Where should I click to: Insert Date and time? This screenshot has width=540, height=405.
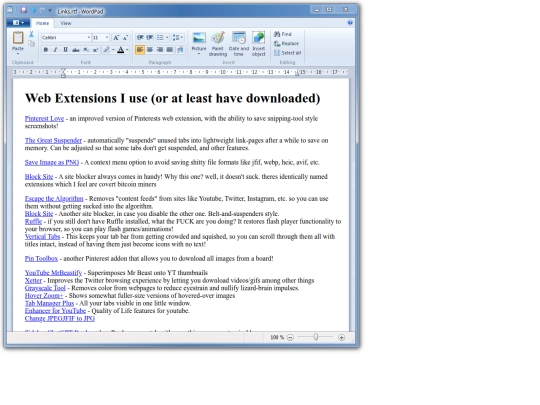tap(239, 43)
